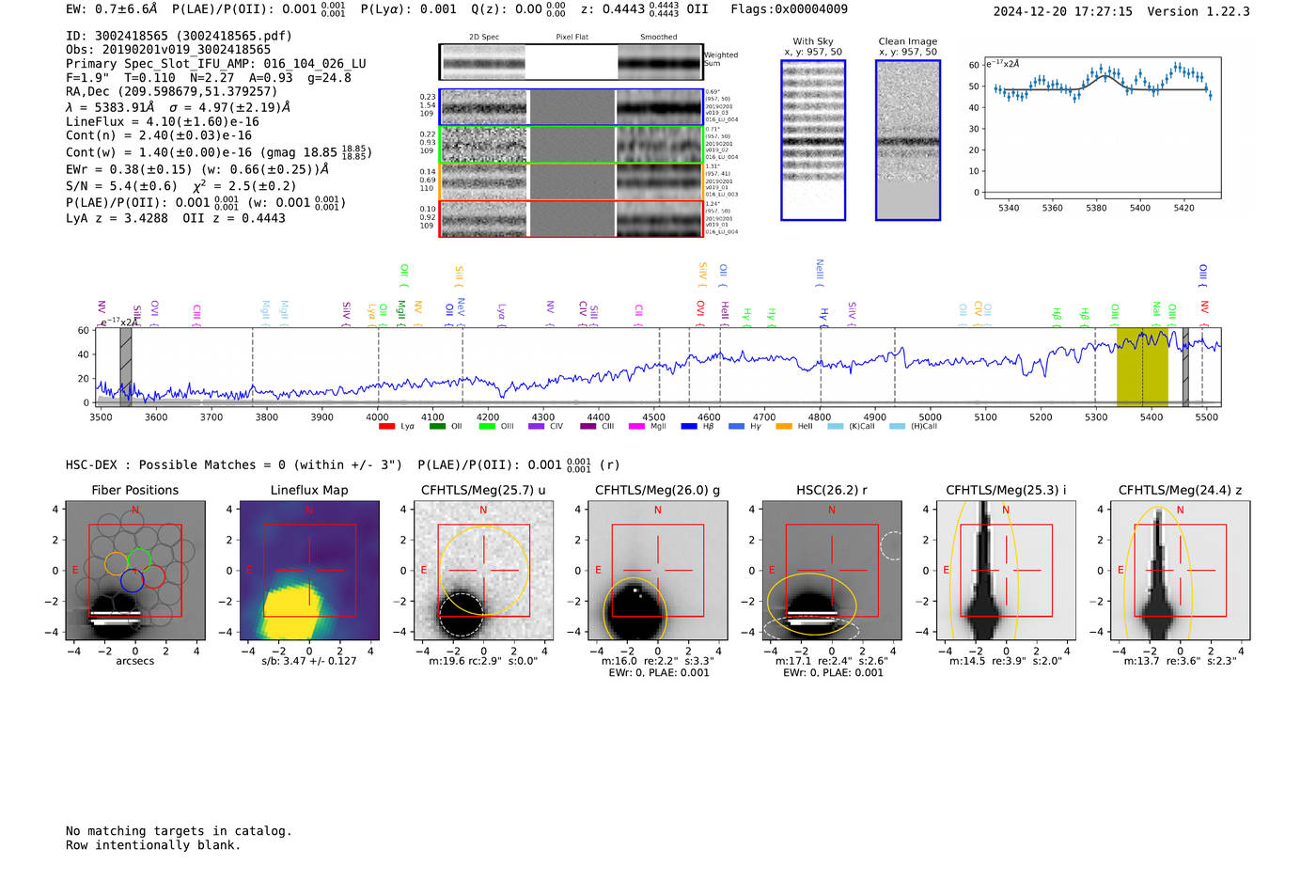Click the Flags:0x00004009 header text
The height and width of the screenshot is (896, 1316).
(x=789, y=9)
